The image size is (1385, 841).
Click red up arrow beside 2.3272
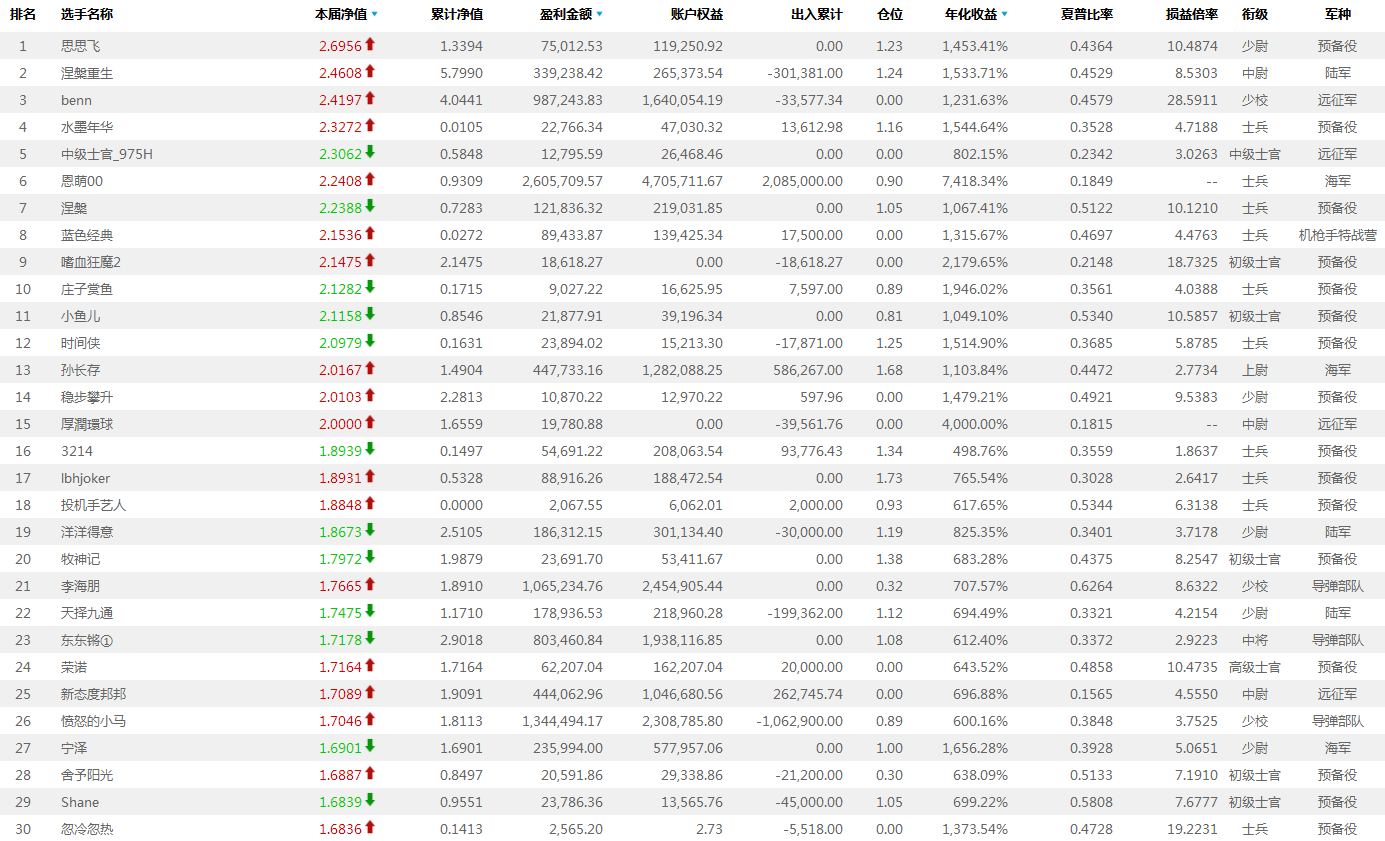tap(370, 125)
